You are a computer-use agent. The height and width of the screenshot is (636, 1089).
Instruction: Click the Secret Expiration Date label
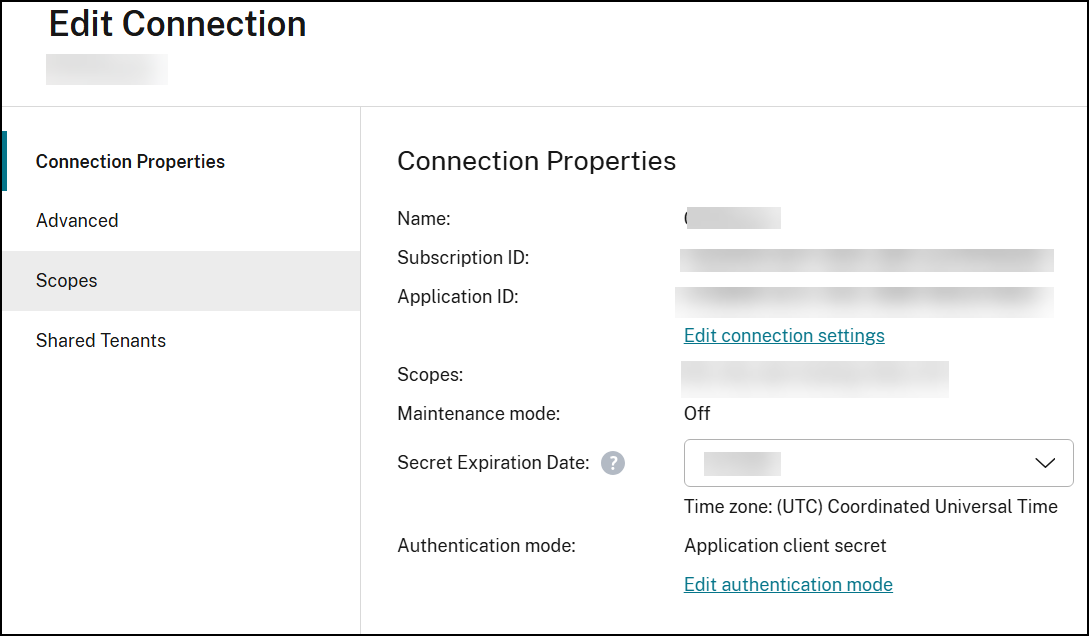tap(493, 463)
